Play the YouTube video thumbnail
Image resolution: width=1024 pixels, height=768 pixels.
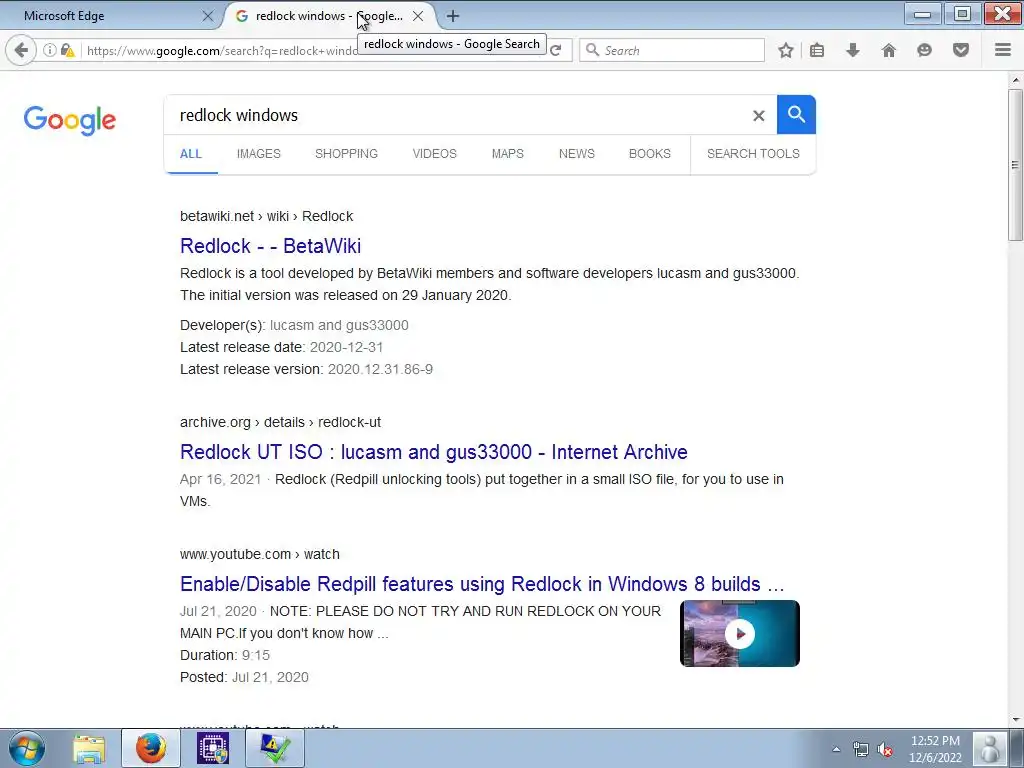click(x=739, y=633)
